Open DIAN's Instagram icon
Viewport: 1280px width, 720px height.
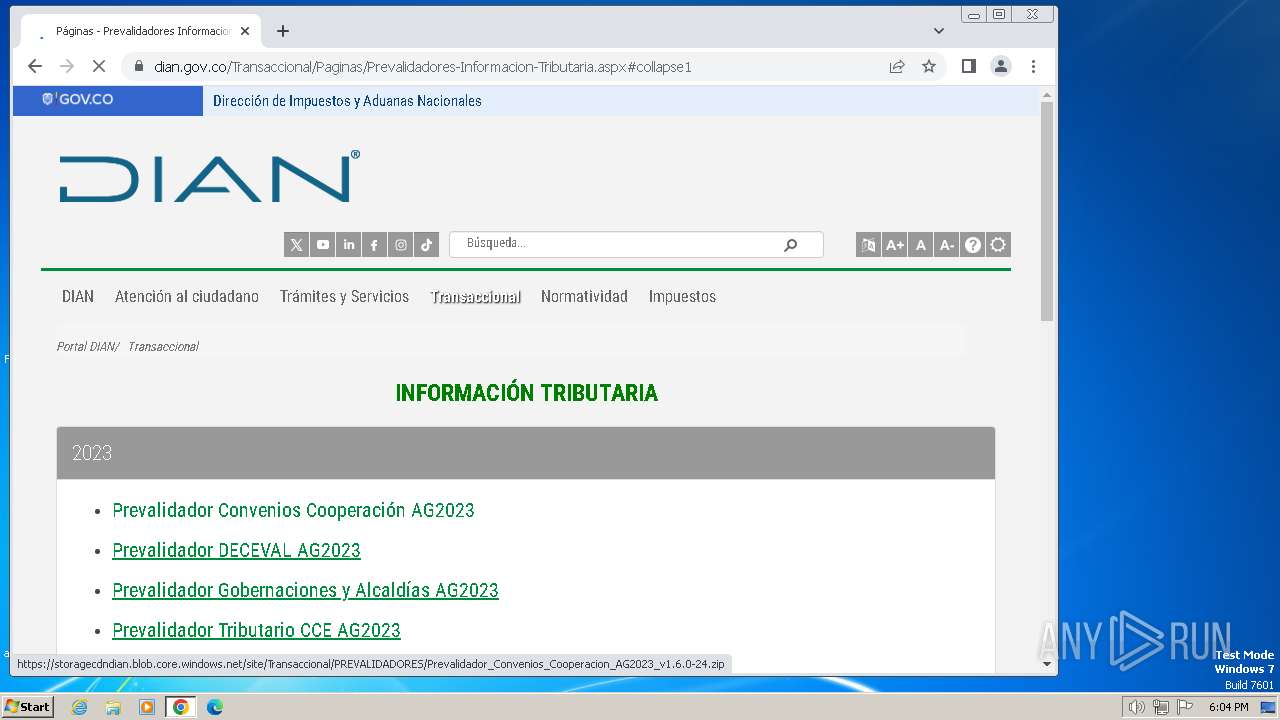pos(400,245)
